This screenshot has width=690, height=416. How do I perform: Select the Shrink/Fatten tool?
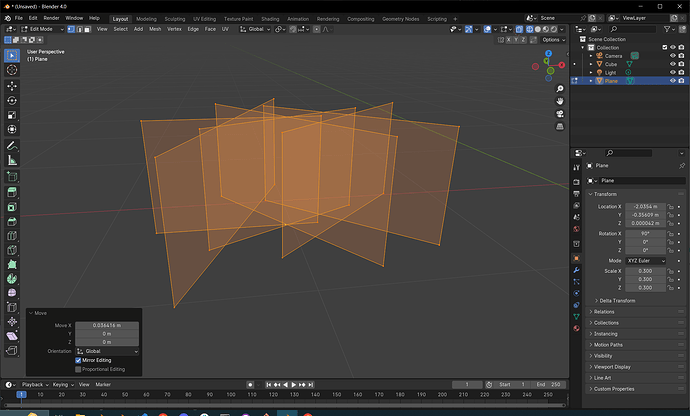[12, 321]
